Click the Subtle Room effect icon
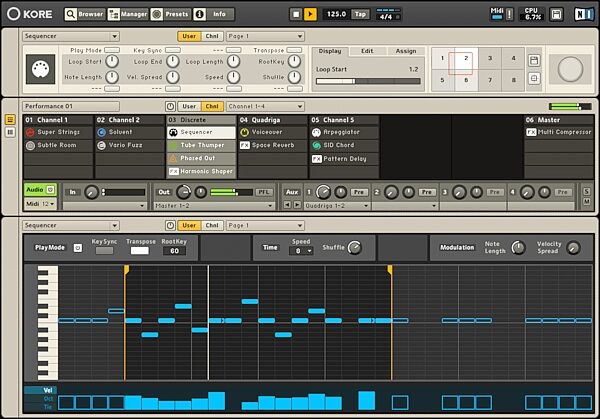Screen dimensions: 600x419 30,145
